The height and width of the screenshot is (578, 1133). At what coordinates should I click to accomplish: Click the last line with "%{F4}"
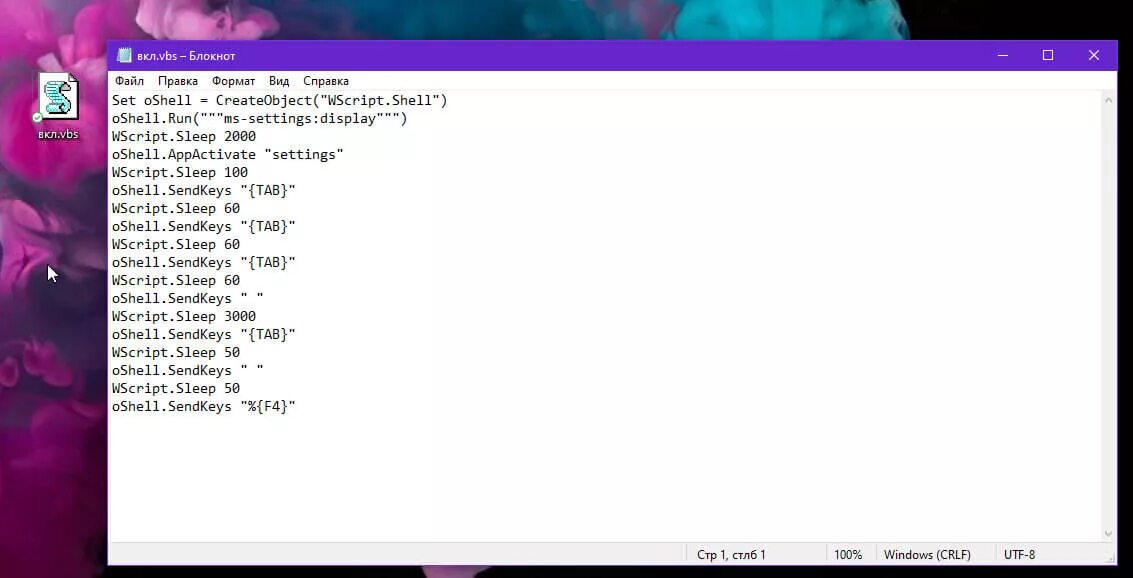point(204,407)
